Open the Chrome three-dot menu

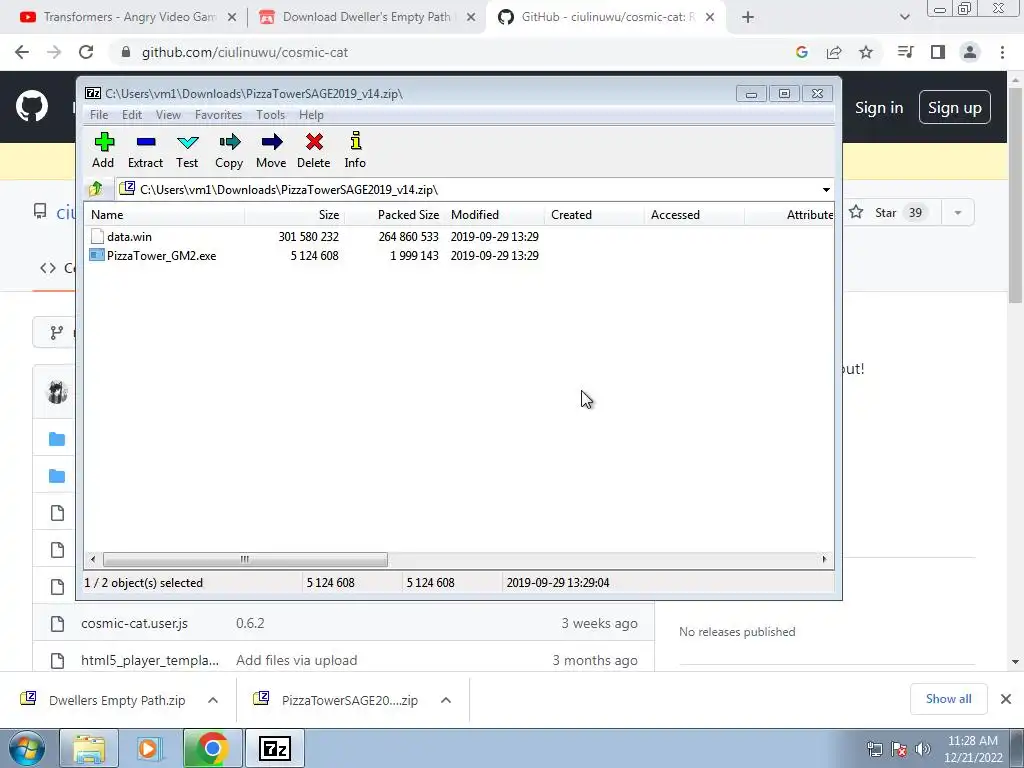pos(1002,52)
